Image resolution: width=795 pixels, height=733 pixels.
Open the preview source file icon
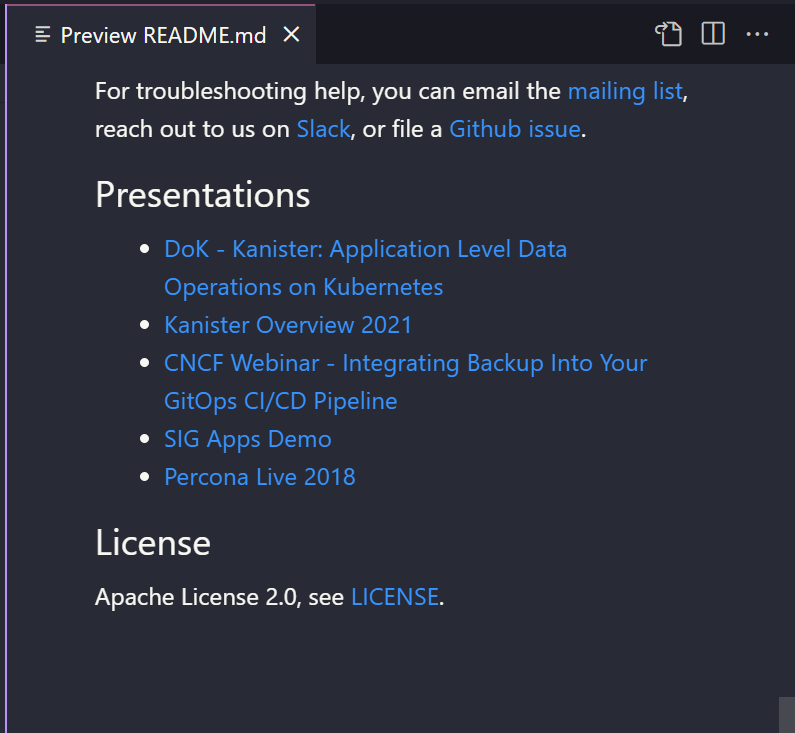click(668, 34)
